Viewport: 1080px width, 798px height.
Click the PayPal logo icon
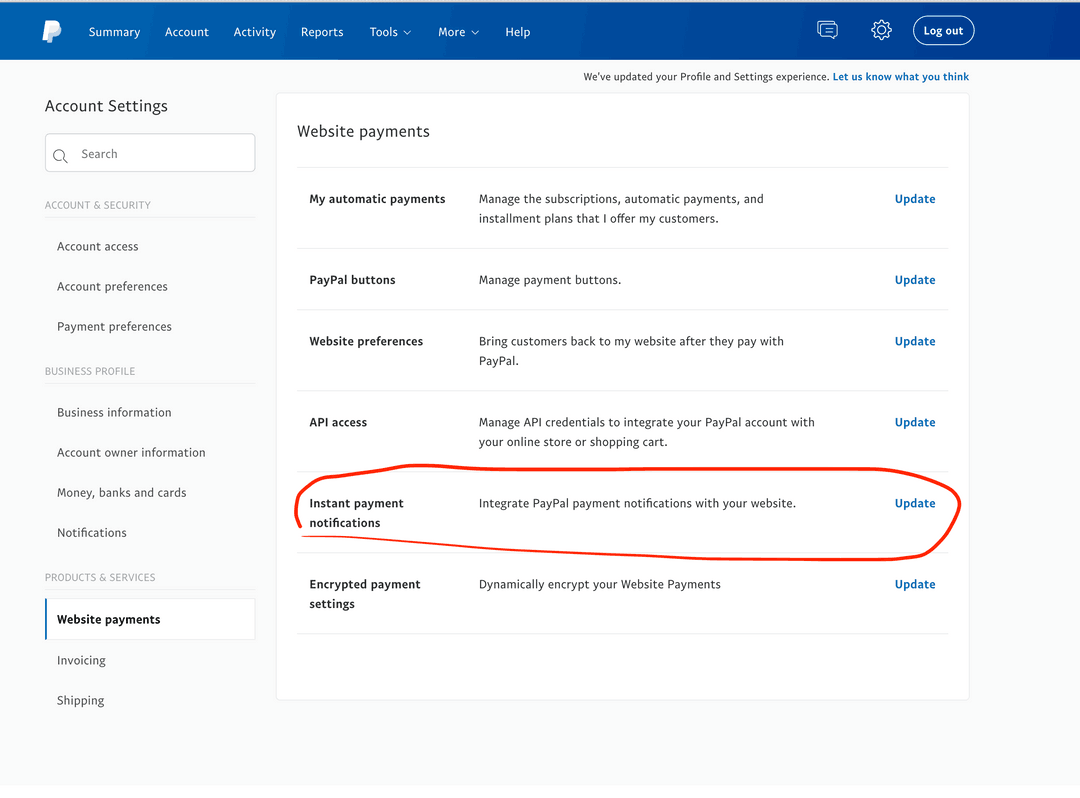(x=52, y=32)
